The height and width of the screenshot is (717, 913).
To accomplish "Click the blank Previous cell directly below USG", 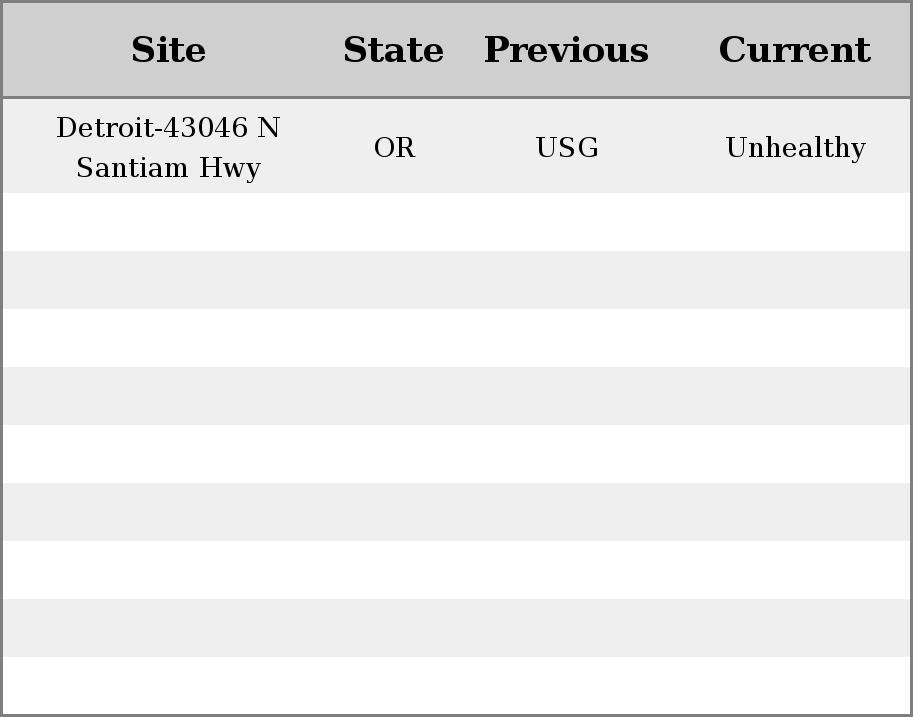I will coord(567,222).
